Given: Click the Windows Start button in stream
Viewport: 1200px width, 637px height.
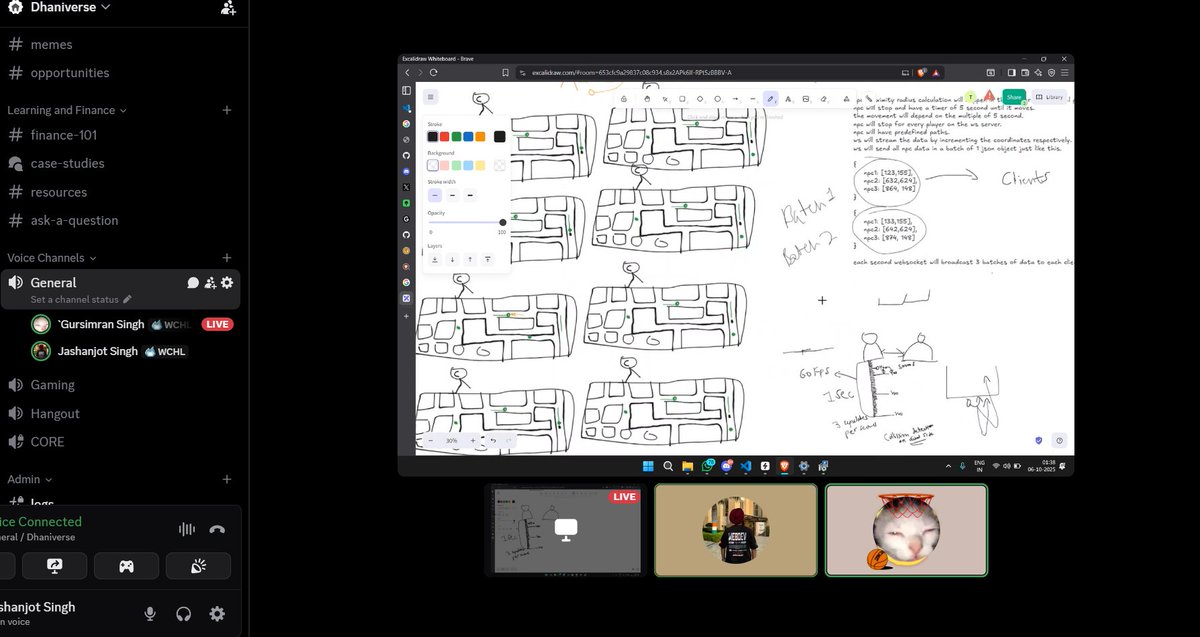Looking at the screenshot, I should point(646,466).
